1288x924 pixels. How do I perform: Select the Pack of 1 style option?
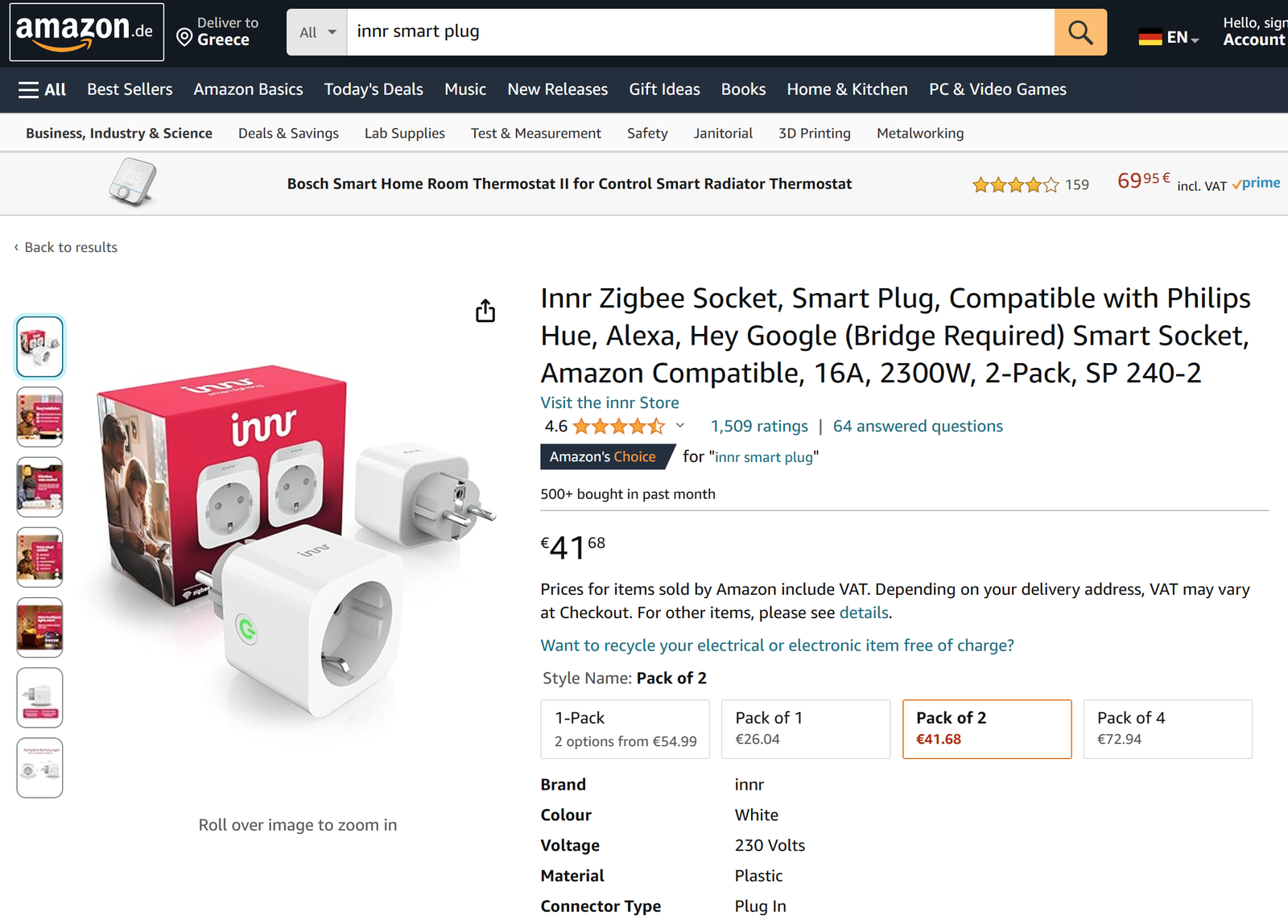click(806, 728)
